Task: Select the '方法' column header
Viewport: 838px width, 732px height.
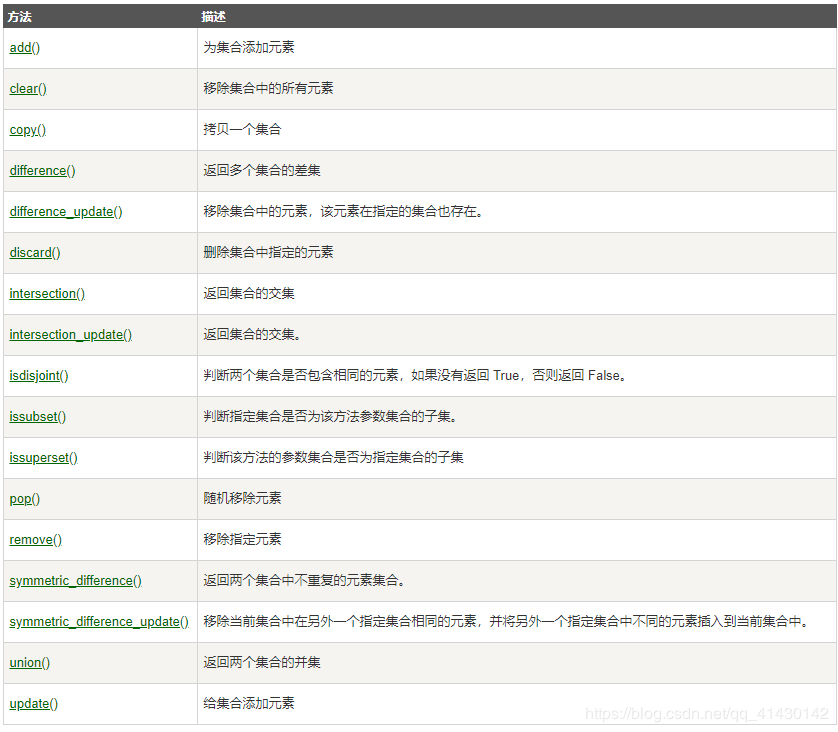Action: (x=20, y=17)
